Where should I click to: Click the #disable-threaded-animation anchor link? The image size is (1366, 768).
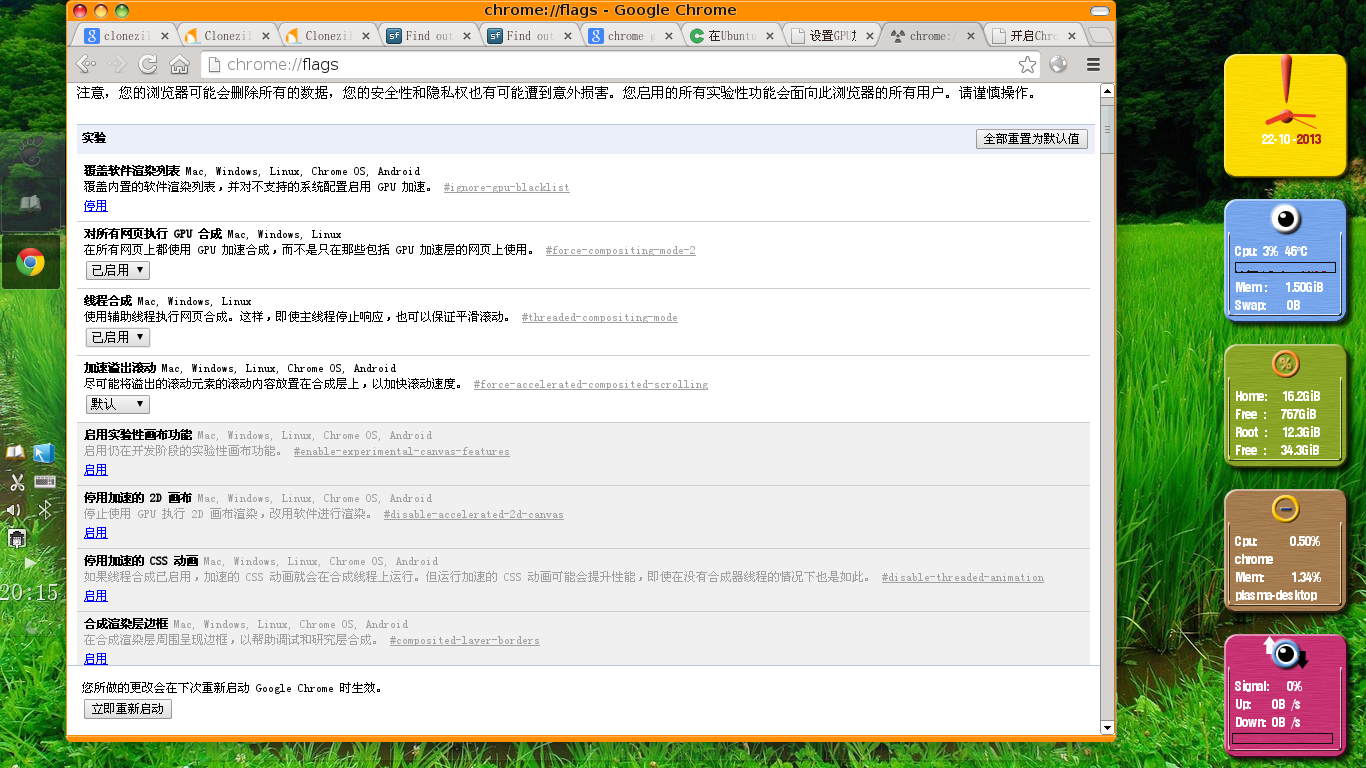pos(963,578)
